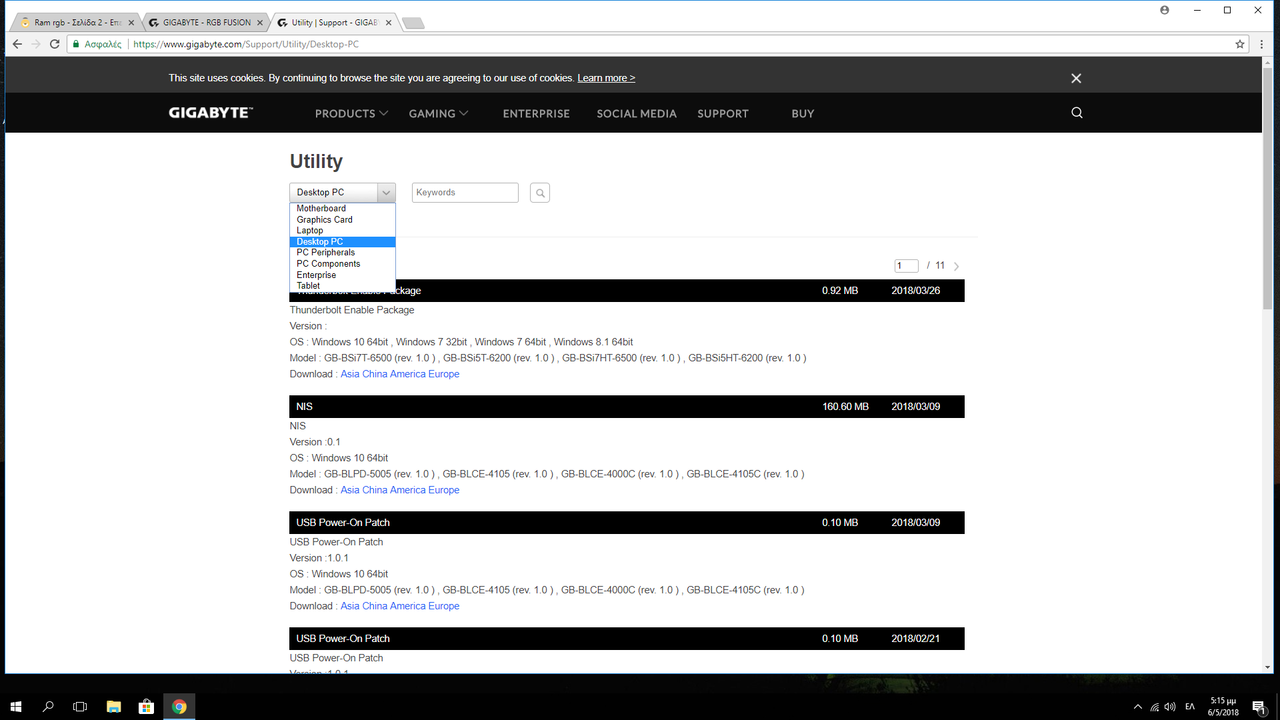Expand the GAMING navigation menu
1280x720 pixels.
(x=438, y=113)
